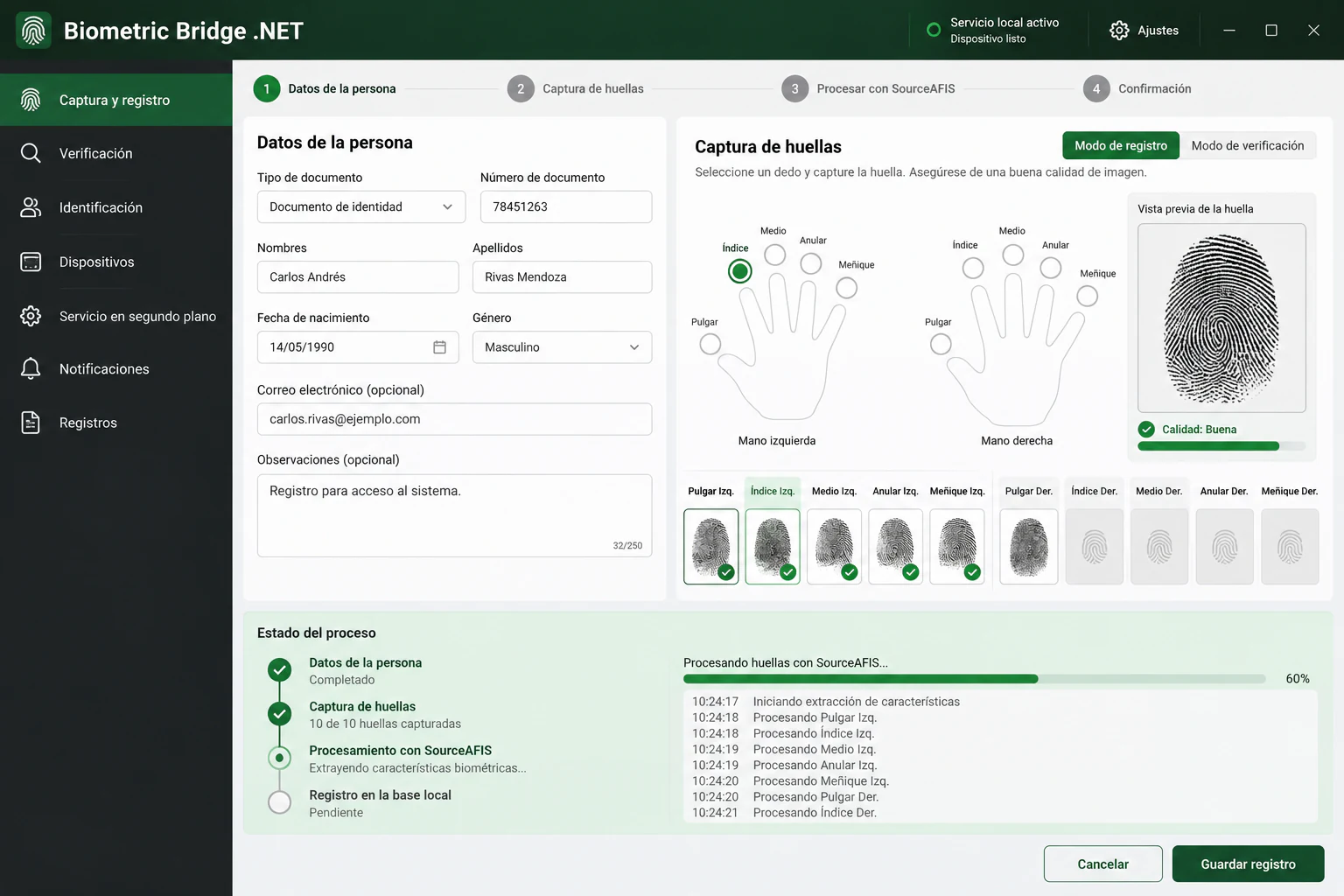Open Captura y registro fingerprint icon
This screenshot has width=1344, height=896.
[31, 100]
